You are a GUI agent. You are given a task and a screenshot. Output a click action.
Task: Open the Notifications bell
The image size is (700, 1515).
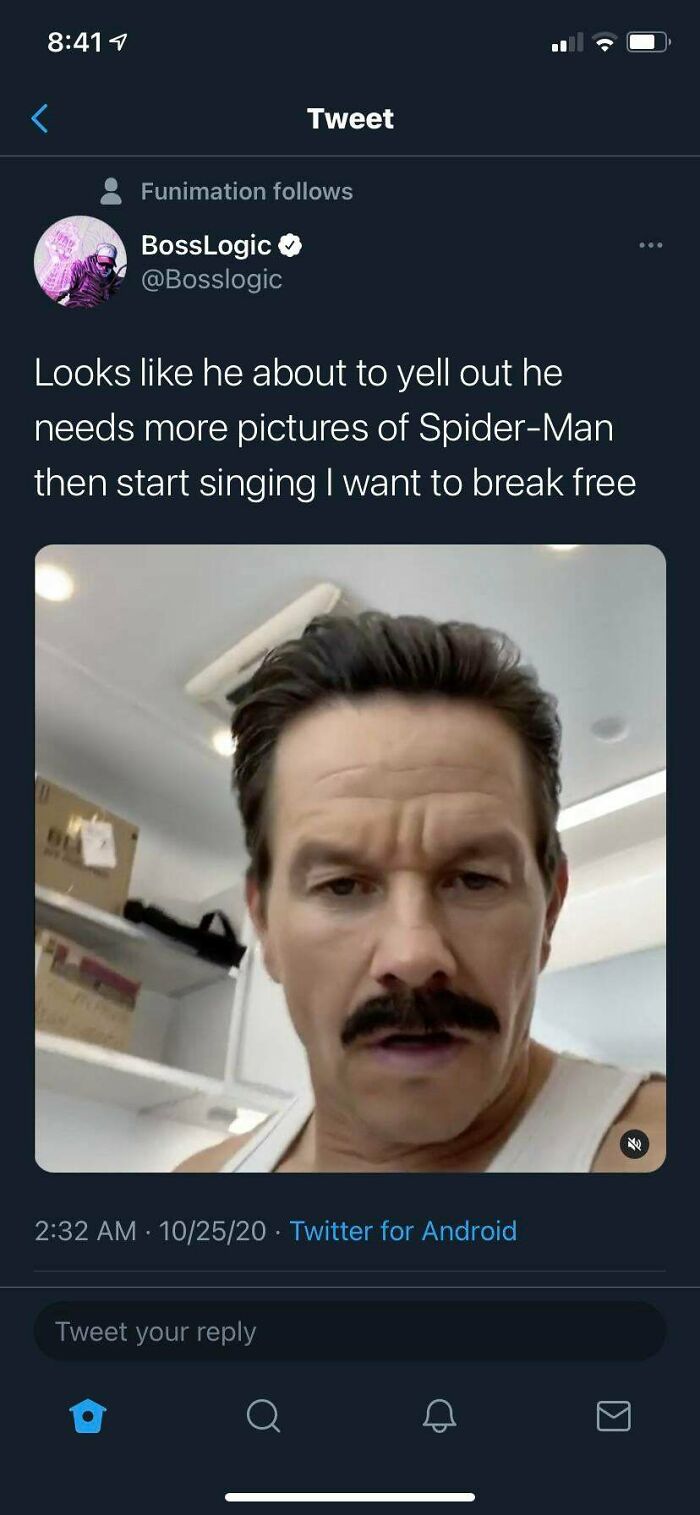[x=438, y=1416]
